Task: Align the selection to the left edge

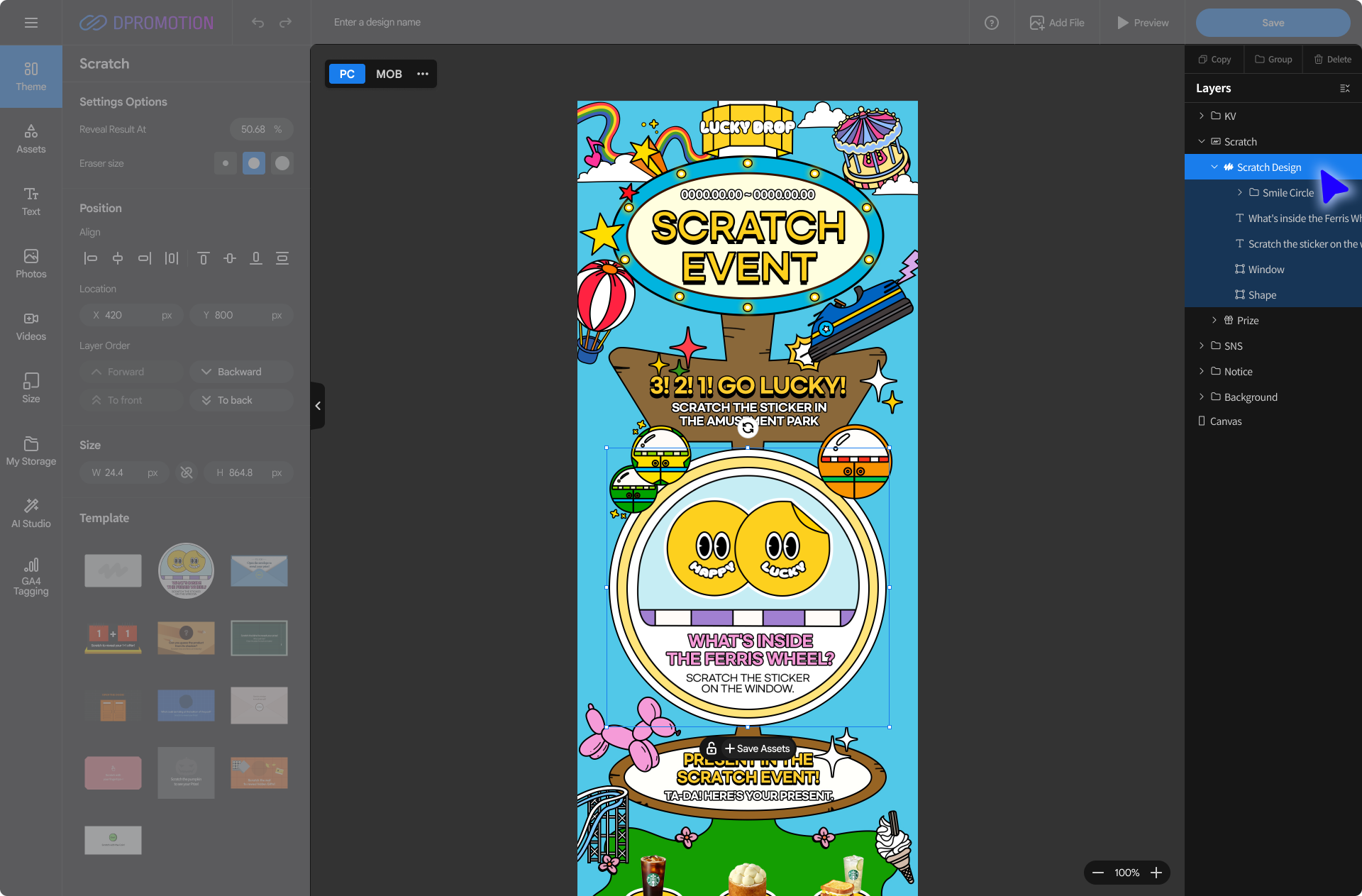Action: pos(90,258)
